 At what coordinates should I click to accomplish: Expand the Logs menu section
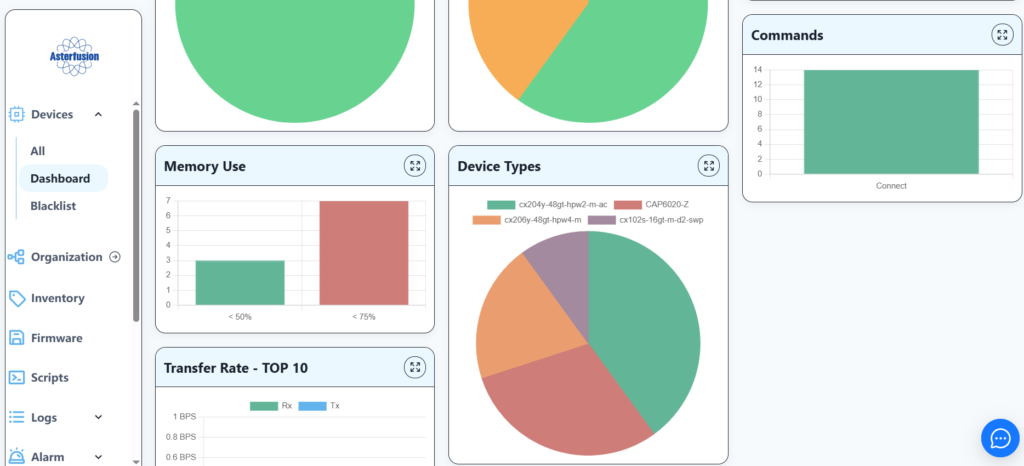(98, 417)
